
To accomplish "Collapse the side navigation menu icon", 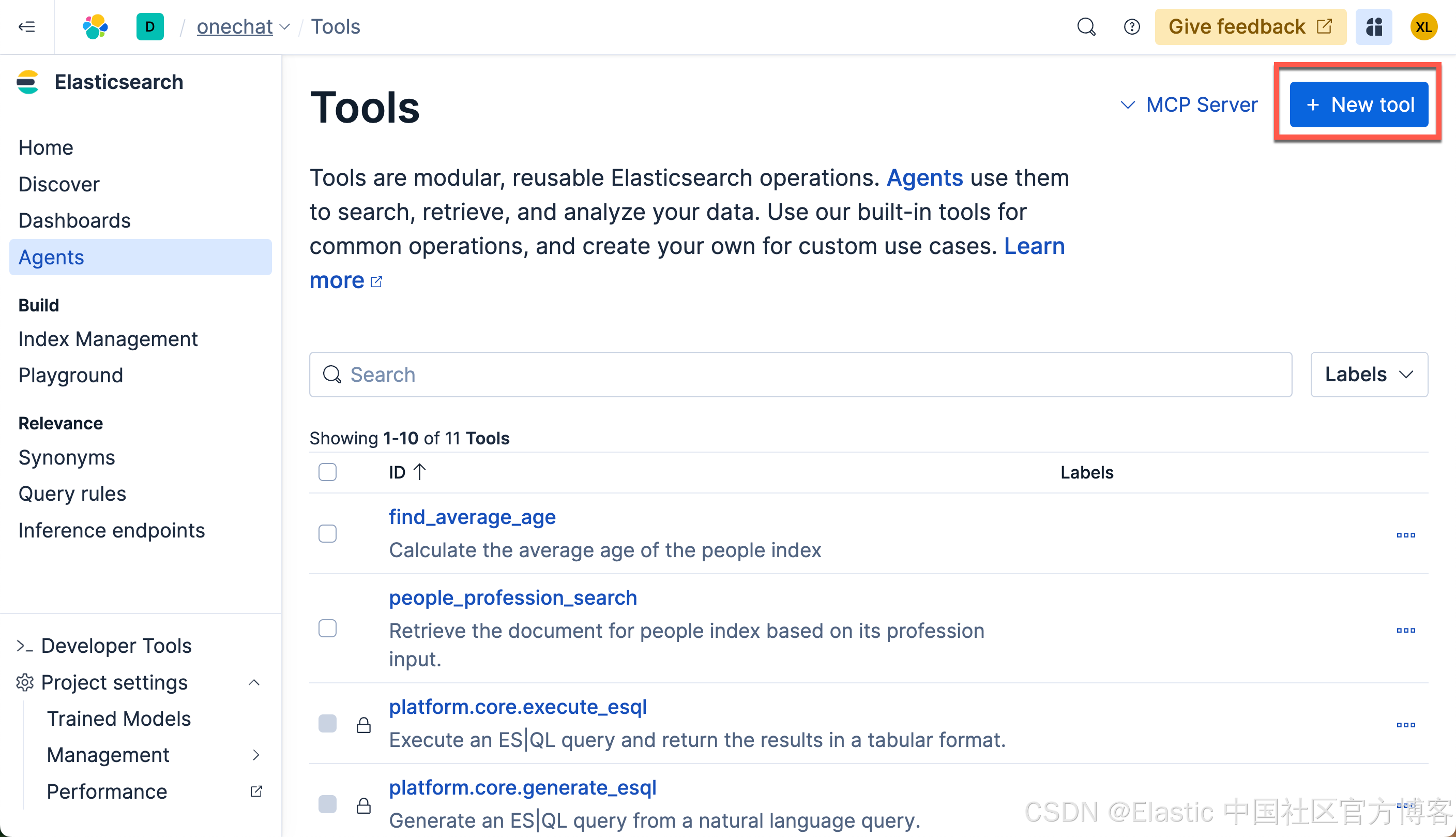I will (26, 26).
